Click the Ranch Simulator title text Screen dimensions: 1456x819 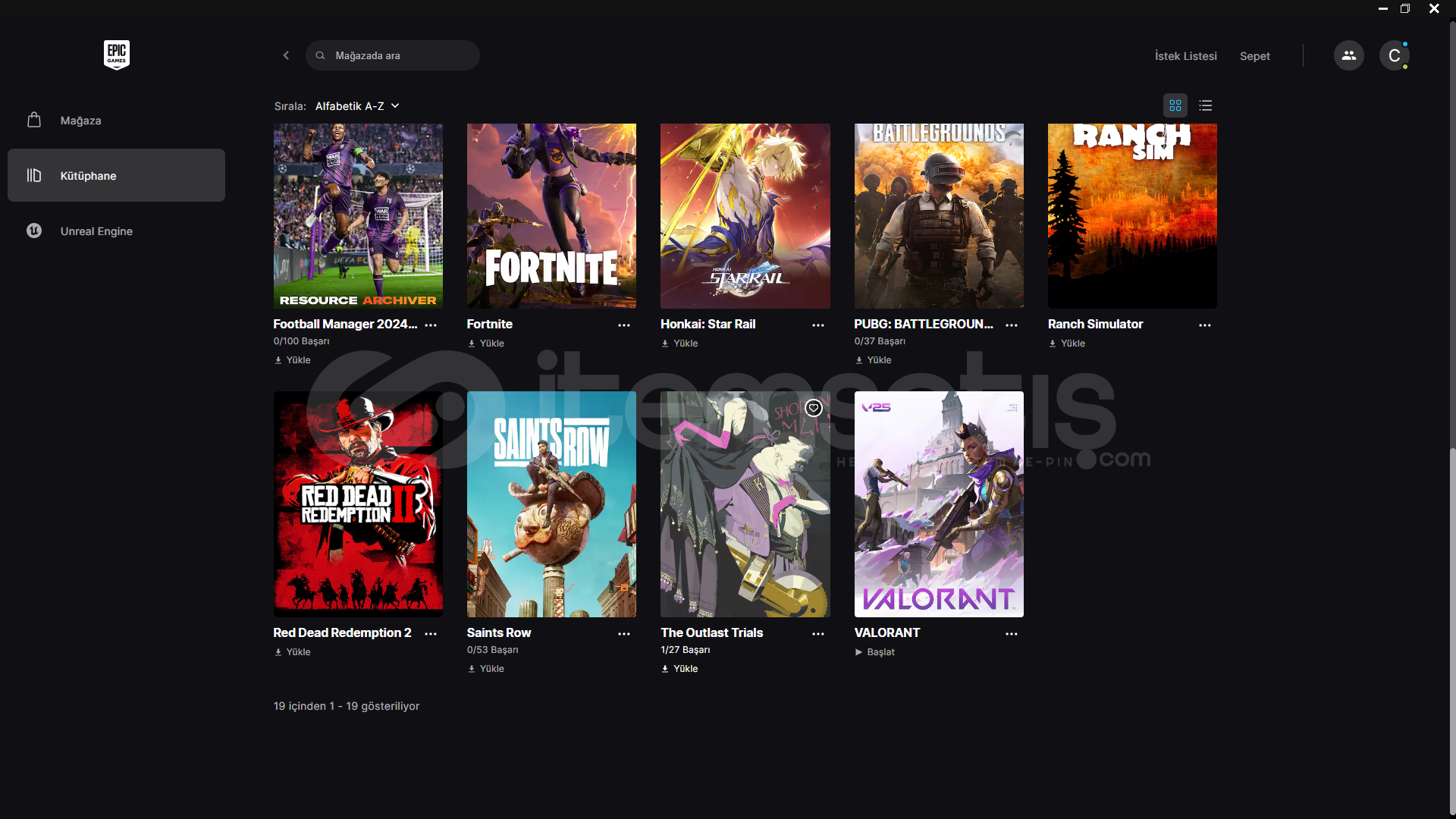(1095, 324)
